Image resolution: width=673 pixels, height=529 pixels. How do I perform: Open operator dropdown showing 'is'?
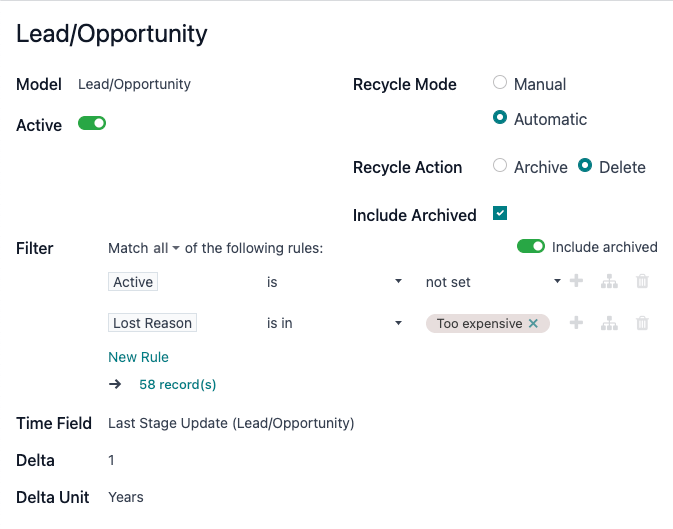tap(333, 282)
